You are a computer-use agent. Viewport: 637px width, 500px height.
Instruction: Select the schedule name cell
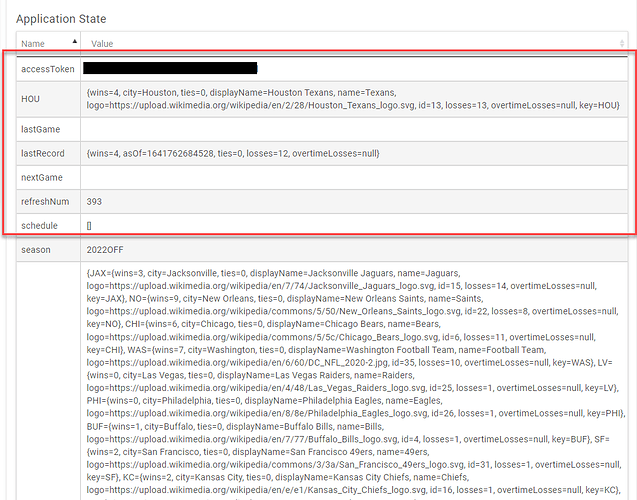(x=48, y=225)
